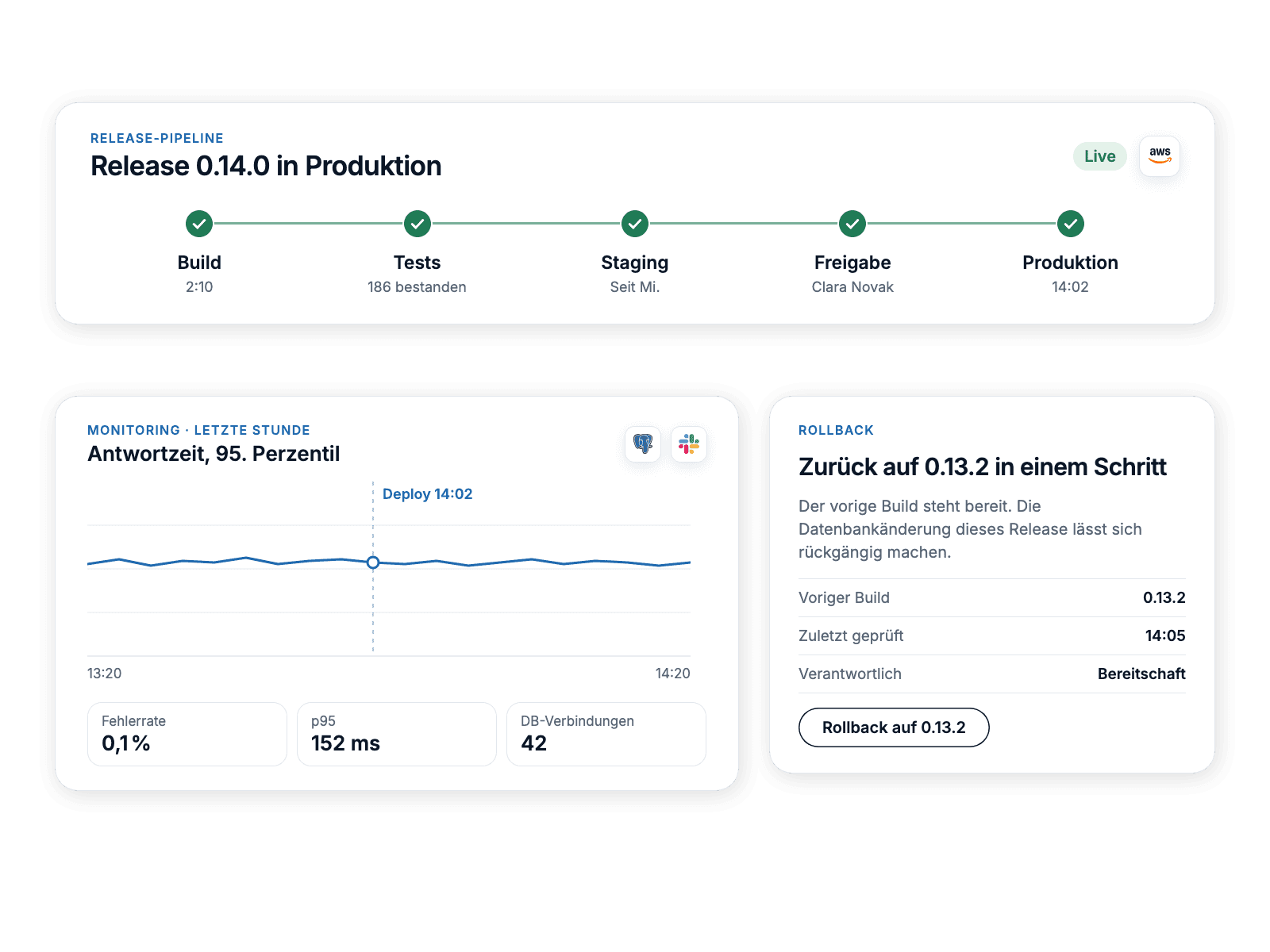Click the rollback description paragraph

pos(970,529)
